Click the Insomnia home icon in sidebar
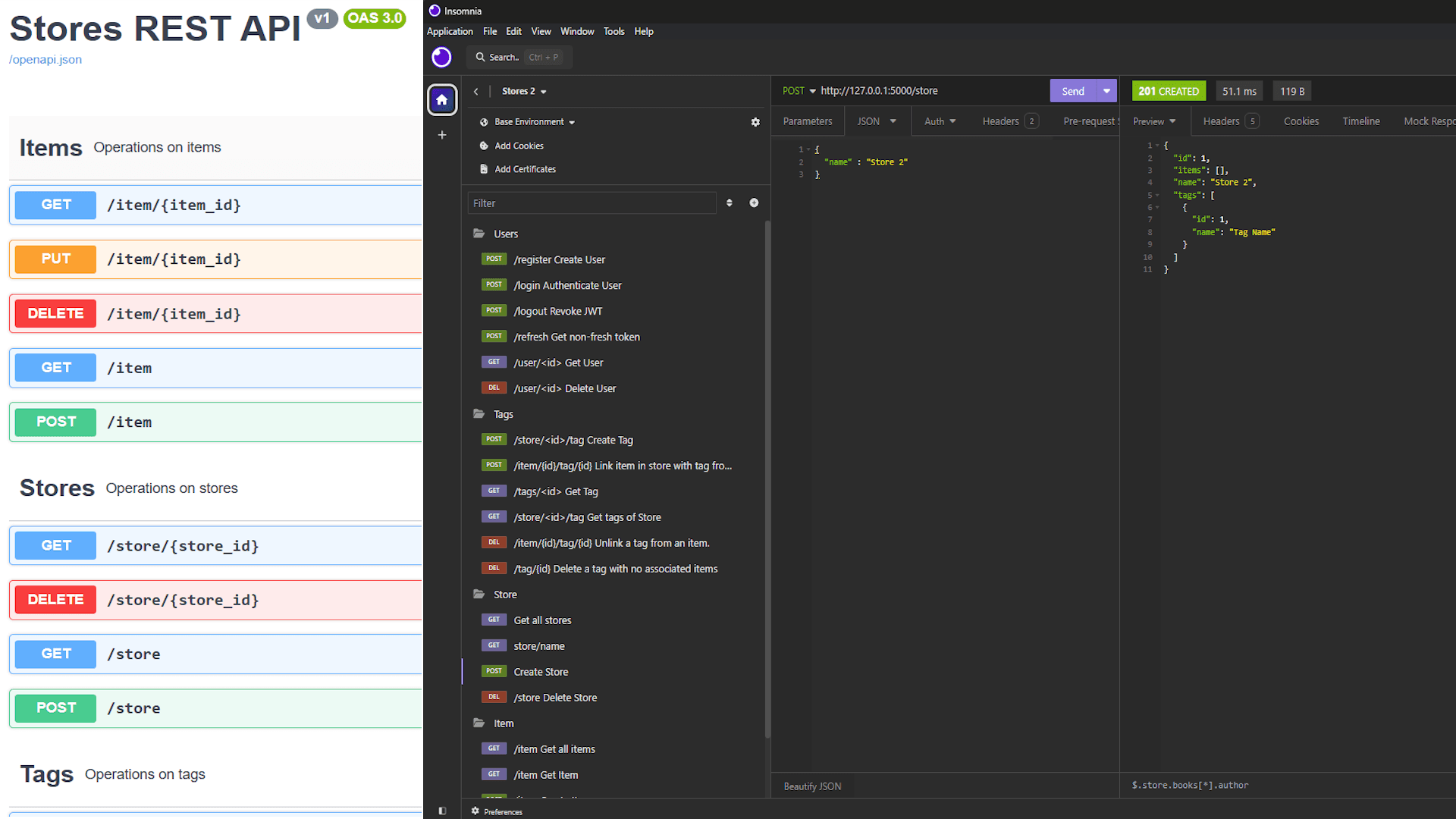The height and width of the screenshot is (819, 1456). point(442,100)
